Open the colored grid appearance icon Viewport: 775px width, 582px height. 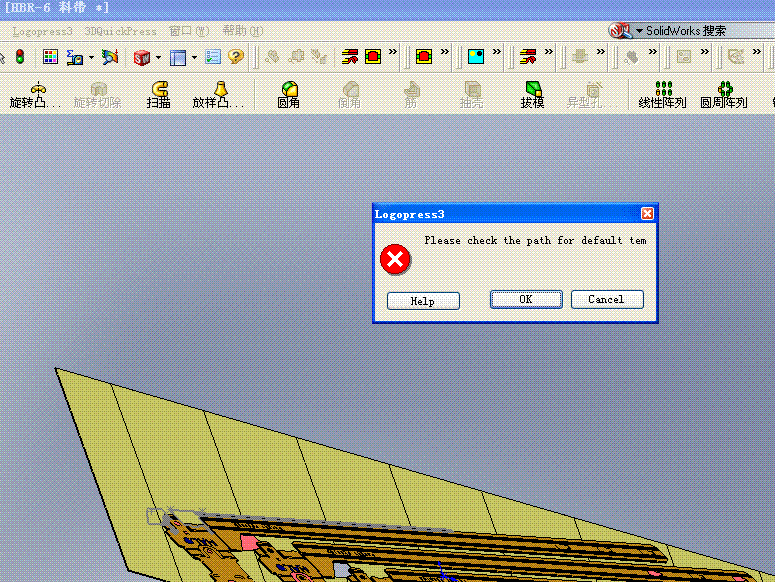(x=50, y=57)
